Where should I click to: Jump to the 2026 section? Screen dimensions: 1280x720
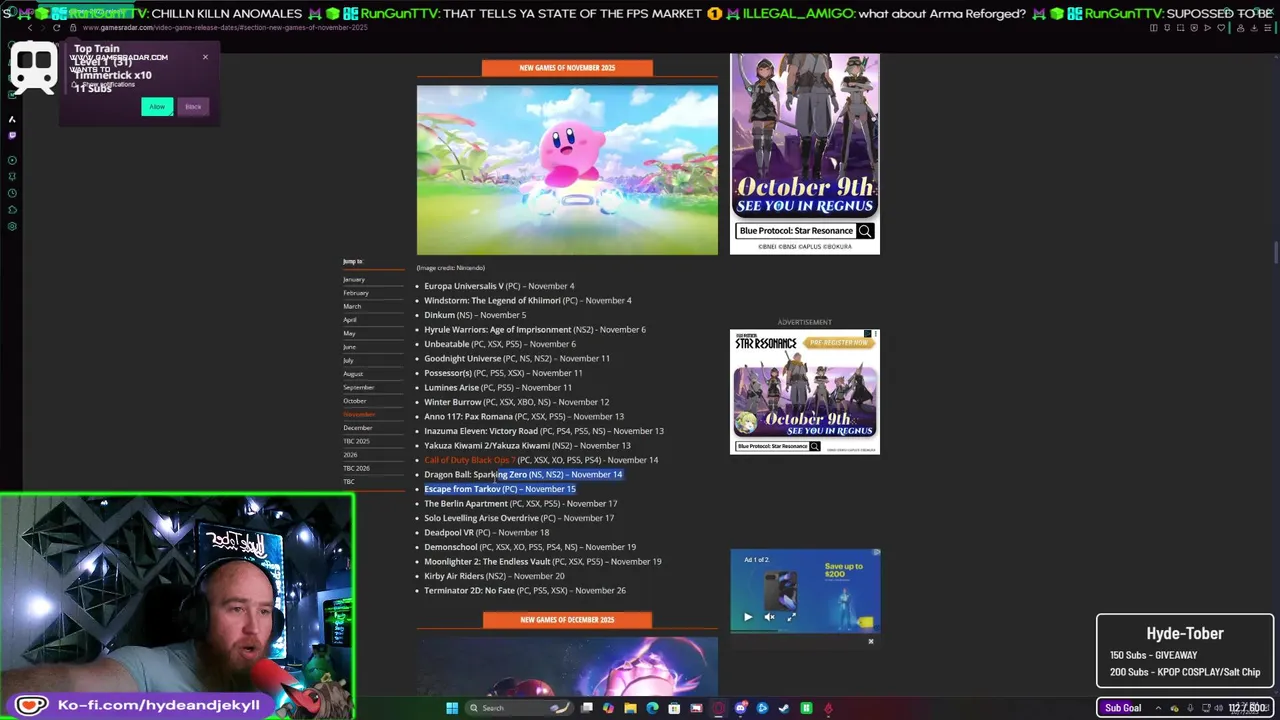350,455
